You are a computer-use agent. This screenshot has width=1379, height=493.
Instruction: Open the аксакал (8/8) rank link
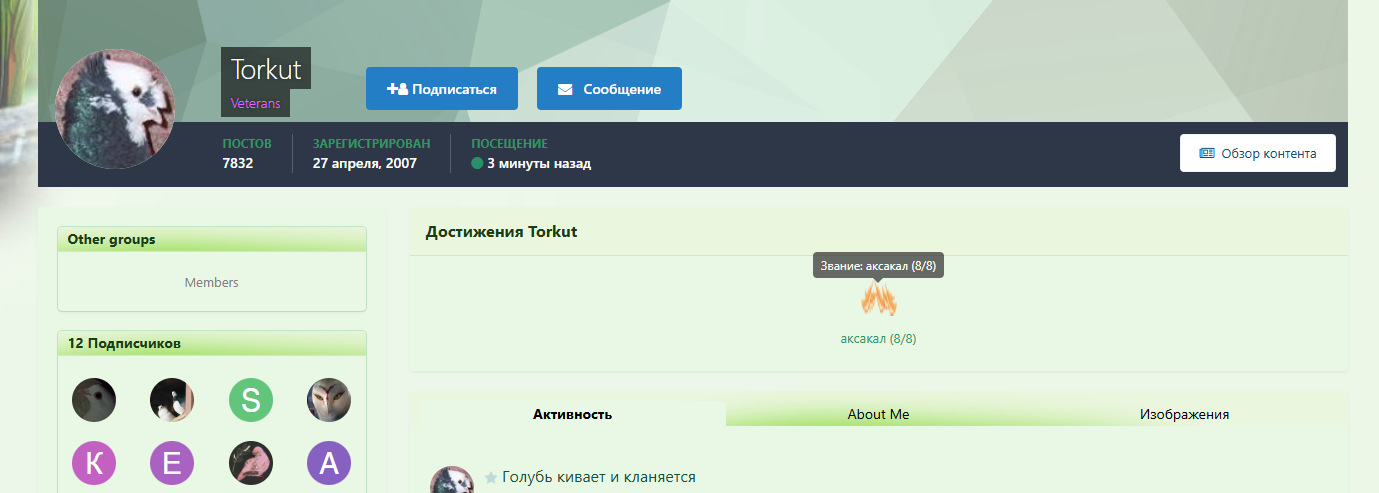[878, 339]
